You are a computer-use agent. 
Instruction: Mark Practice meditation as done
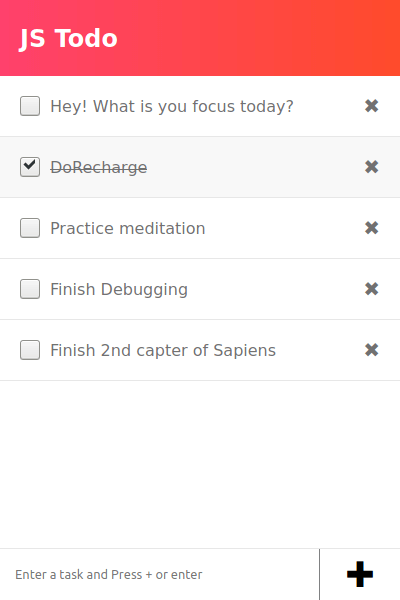click(x=30, y=228)
